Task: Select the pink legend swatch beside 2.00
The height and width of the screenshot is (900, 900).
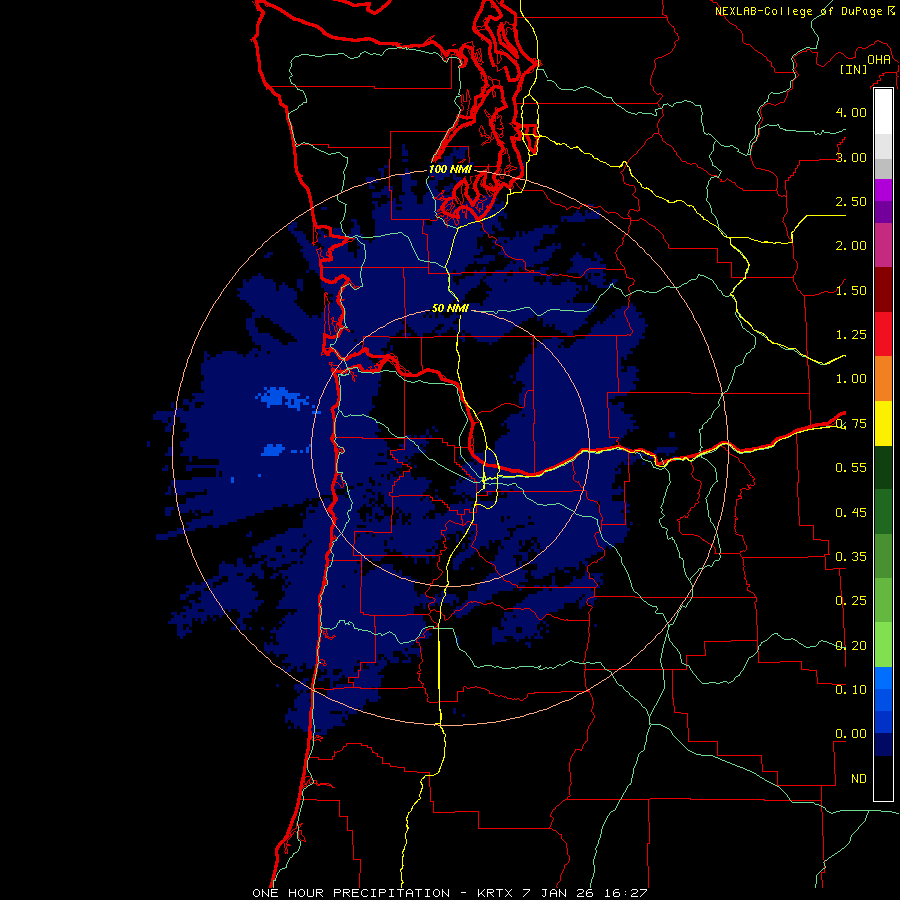Action: [x=883, y=245]
